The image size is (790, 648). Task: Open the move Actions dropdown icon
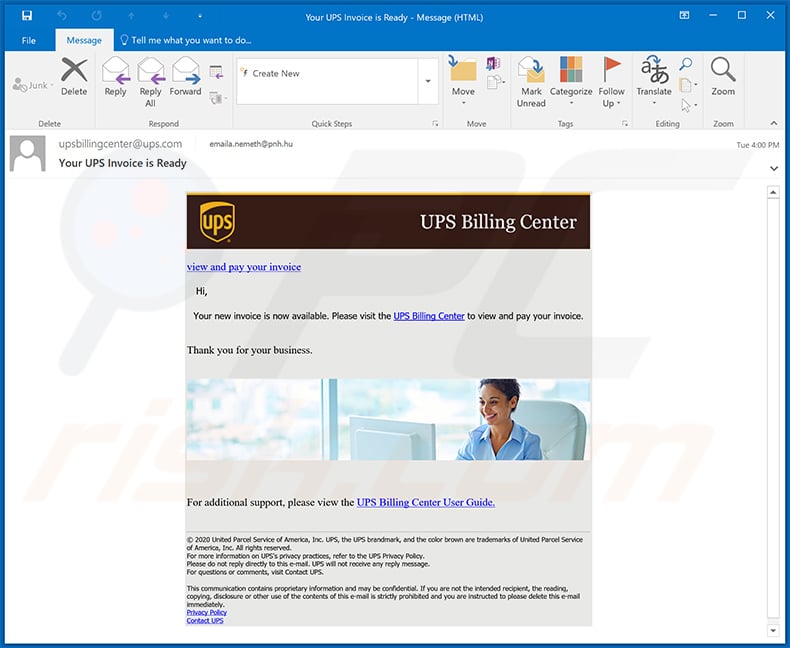[x=496, y=82]
